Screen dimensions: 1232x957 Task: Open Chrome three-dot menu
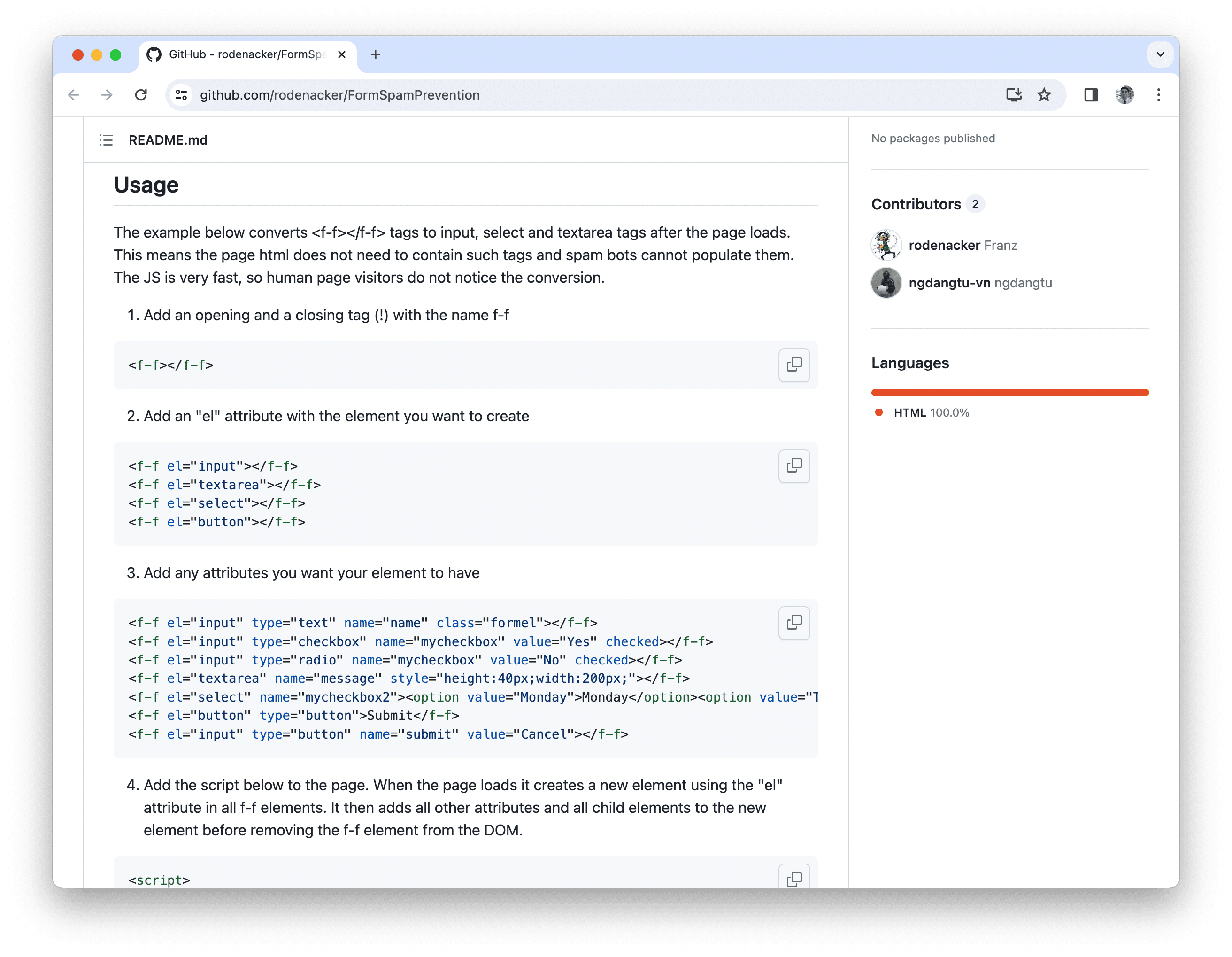point(1158,95)
